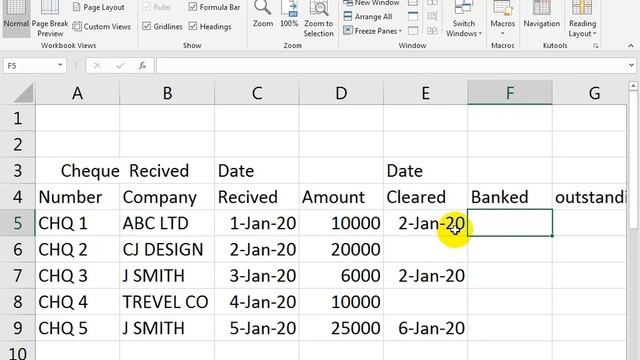The image size is (640, 360).
Task: Click the Name Box showing F5
Action: (x=29, y=65)
